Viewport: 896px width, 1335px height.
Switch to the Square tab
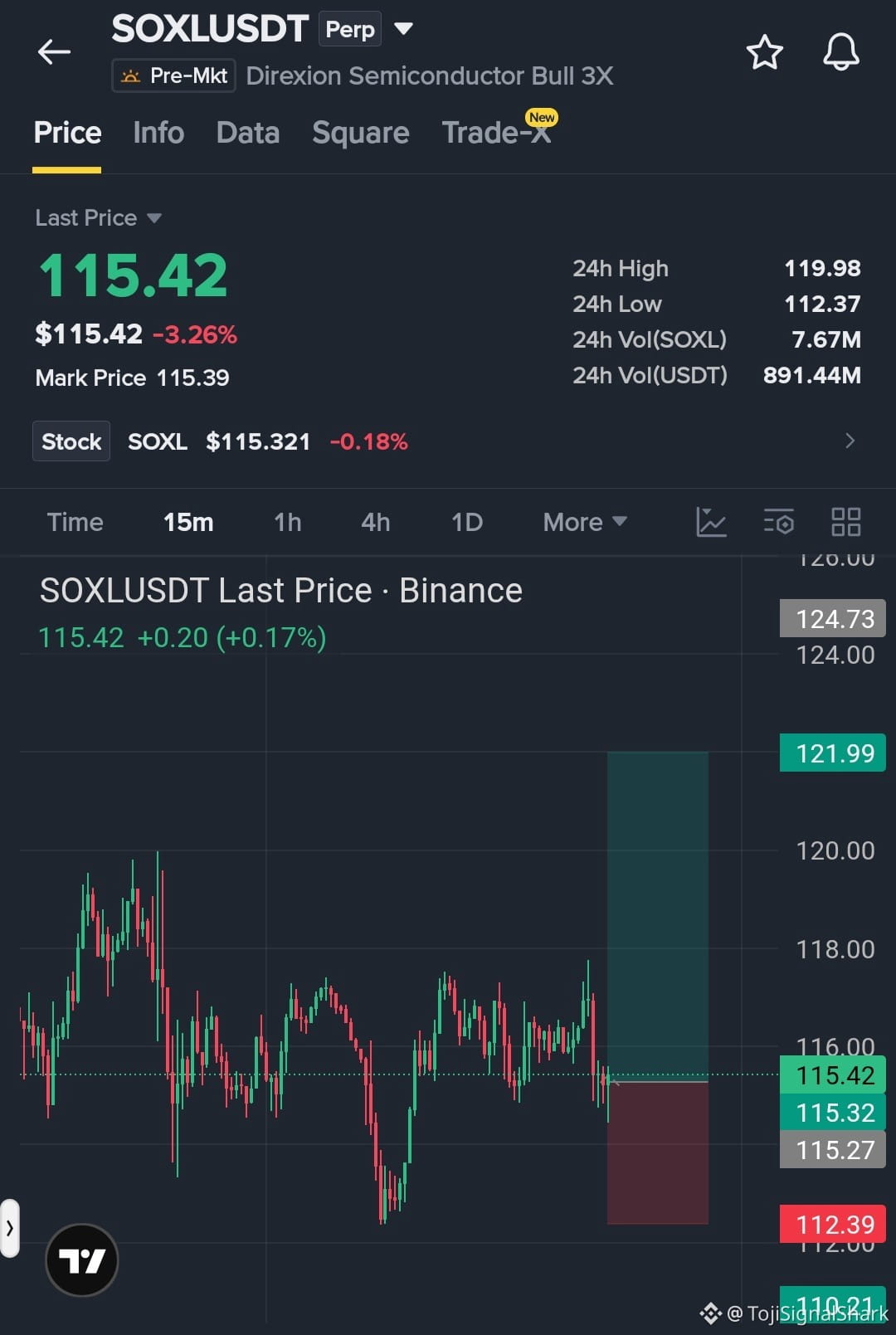(x=361, y=133)
